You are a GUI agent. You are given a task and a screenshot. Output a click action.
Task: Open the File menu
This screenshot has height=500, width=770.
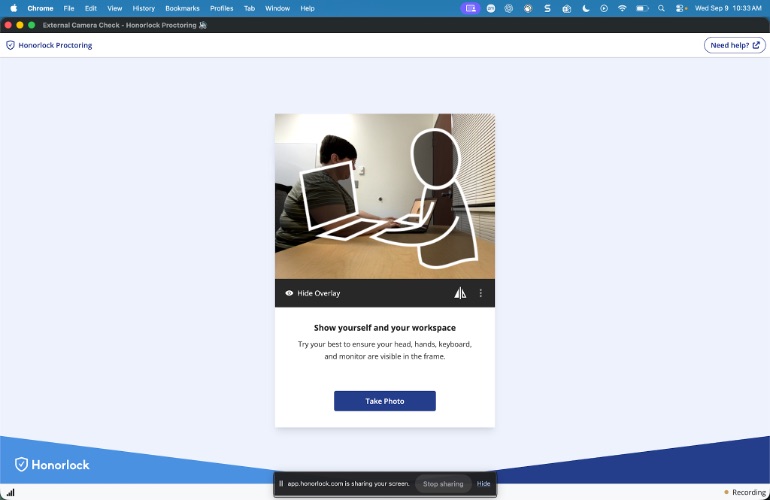[x=69, y=8]
